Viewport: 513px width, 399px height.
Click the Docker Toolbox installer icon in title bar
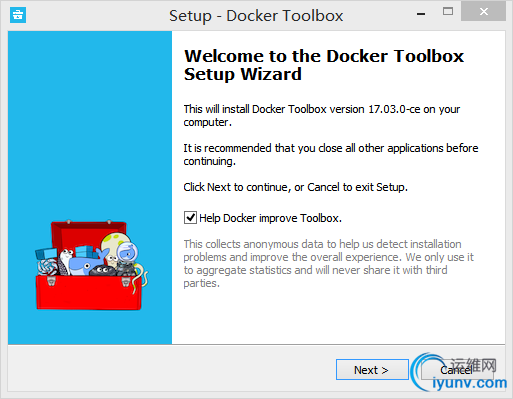pyautogui.click(x=18, y=15)
